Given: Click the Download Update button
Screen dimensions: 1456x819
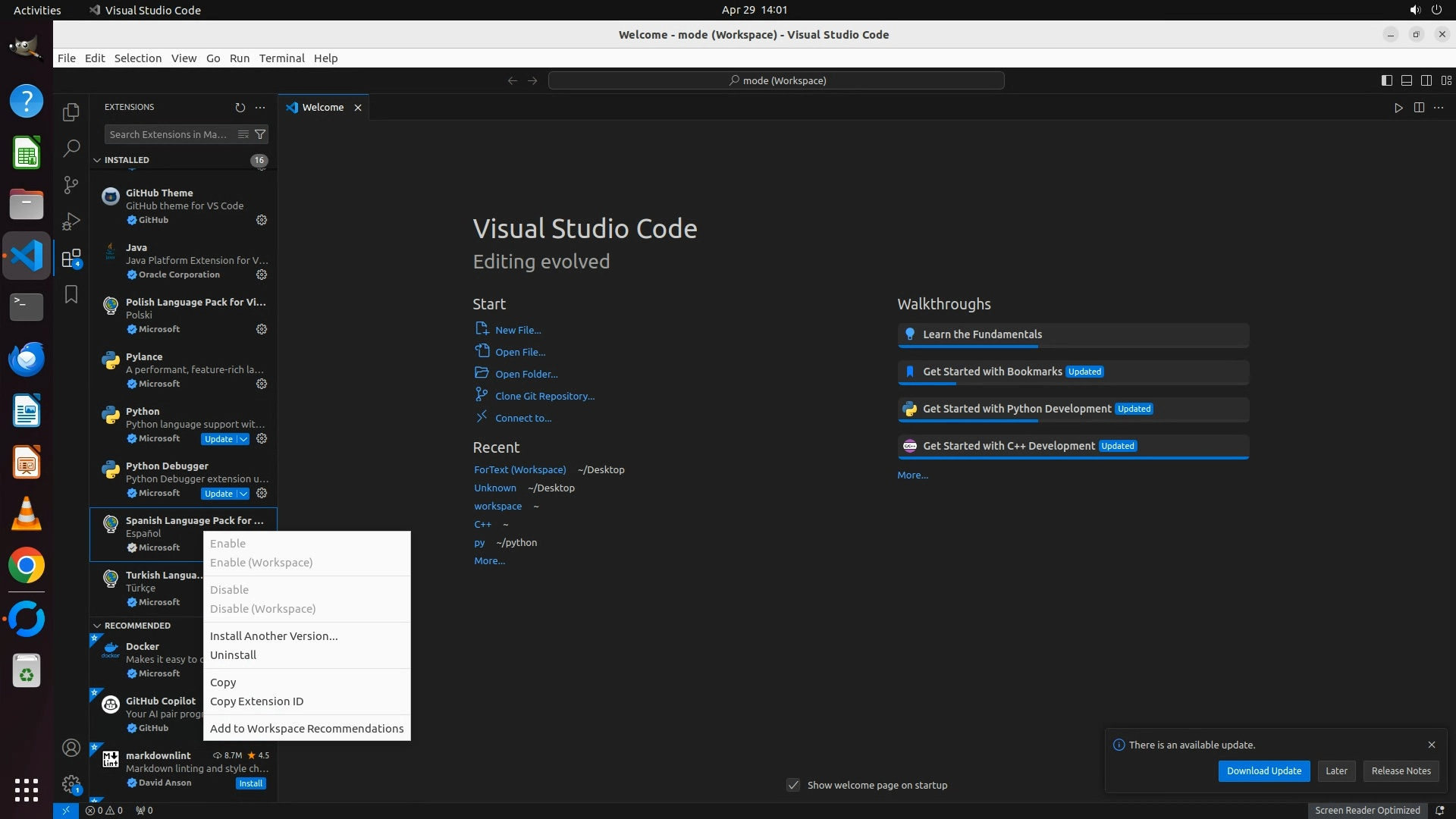Looking at the screenshot, I should (1263, 770).
